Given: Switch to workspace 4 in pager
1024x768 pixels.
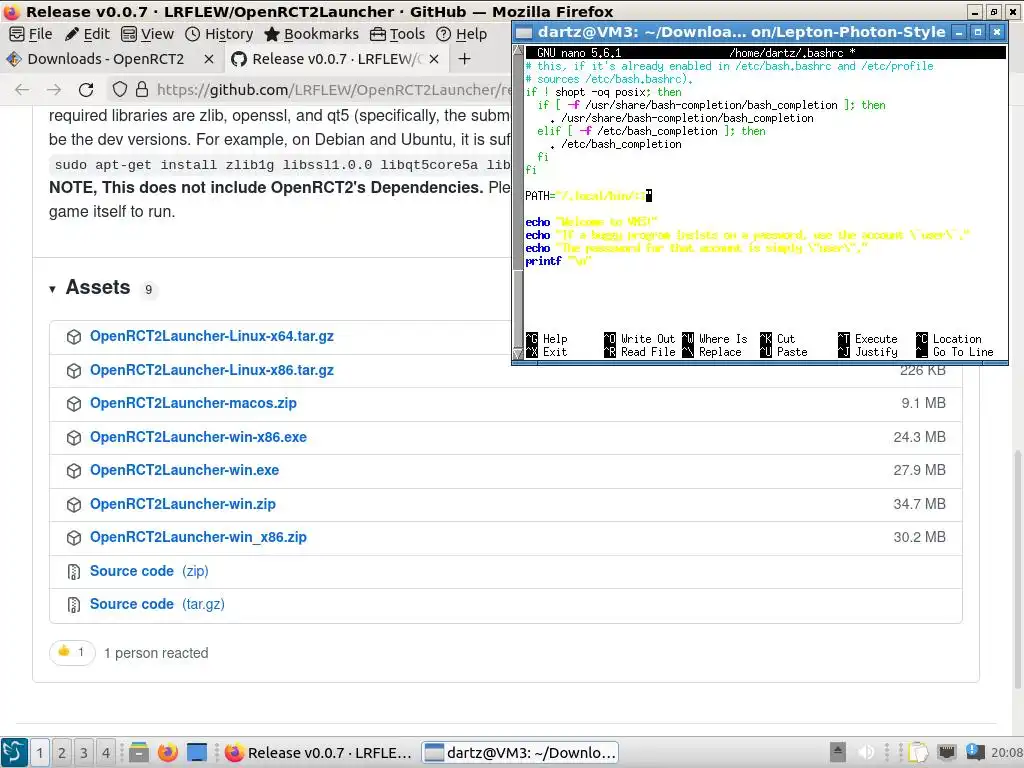Looking at the screenshot, I should (x=106, y=753).
